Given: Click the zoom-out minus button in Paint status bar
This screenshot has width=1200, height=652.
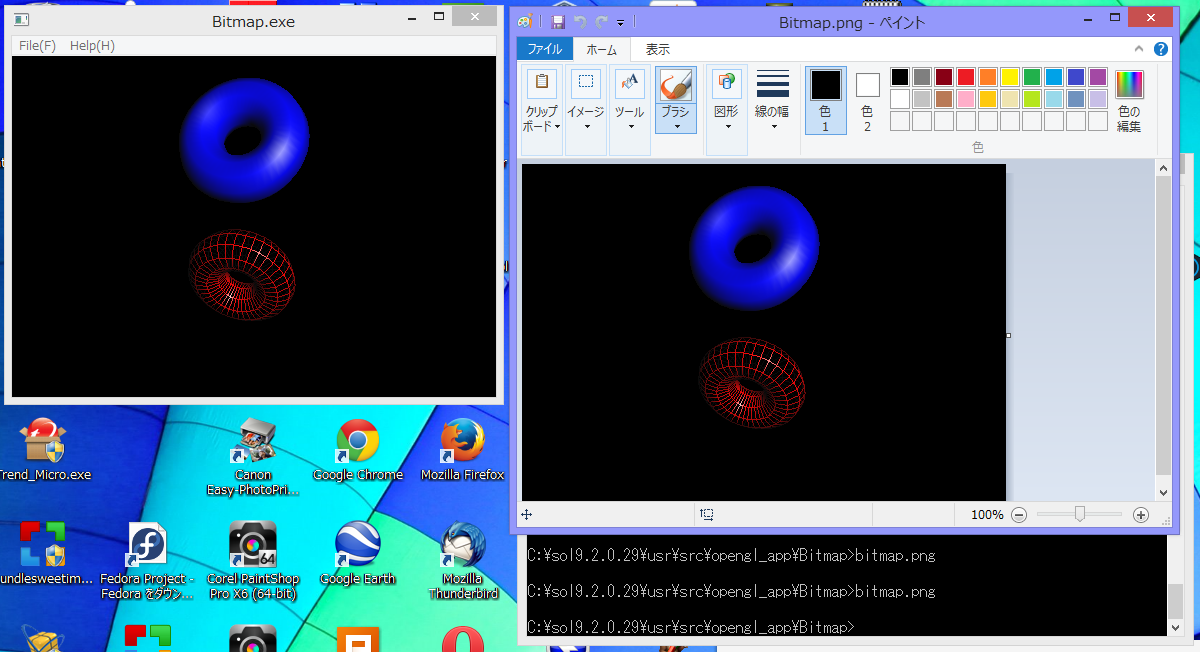Looking at the screenshot, I should tap(1019, 515).
